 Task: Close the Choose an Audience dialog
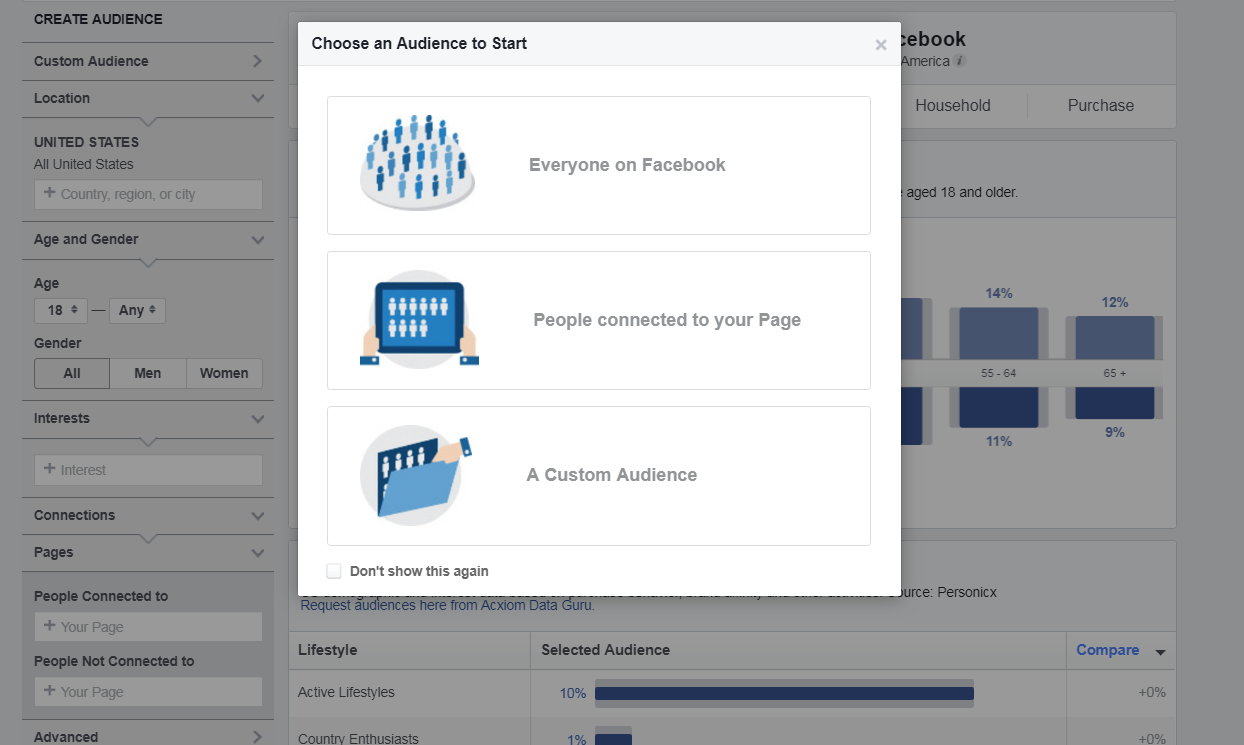click(881, 45)
